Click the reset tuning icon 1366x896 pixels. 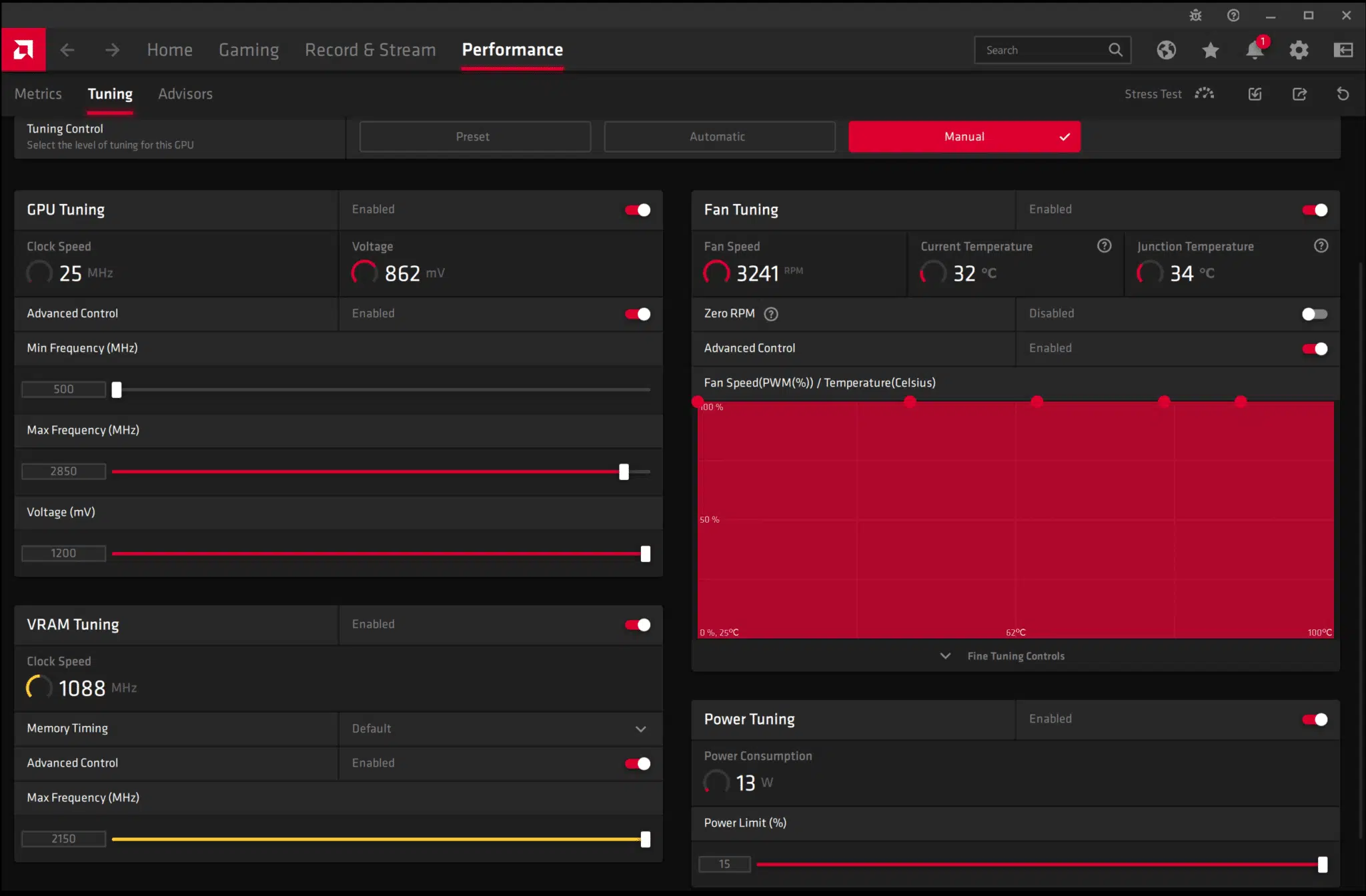[1343, 94]
